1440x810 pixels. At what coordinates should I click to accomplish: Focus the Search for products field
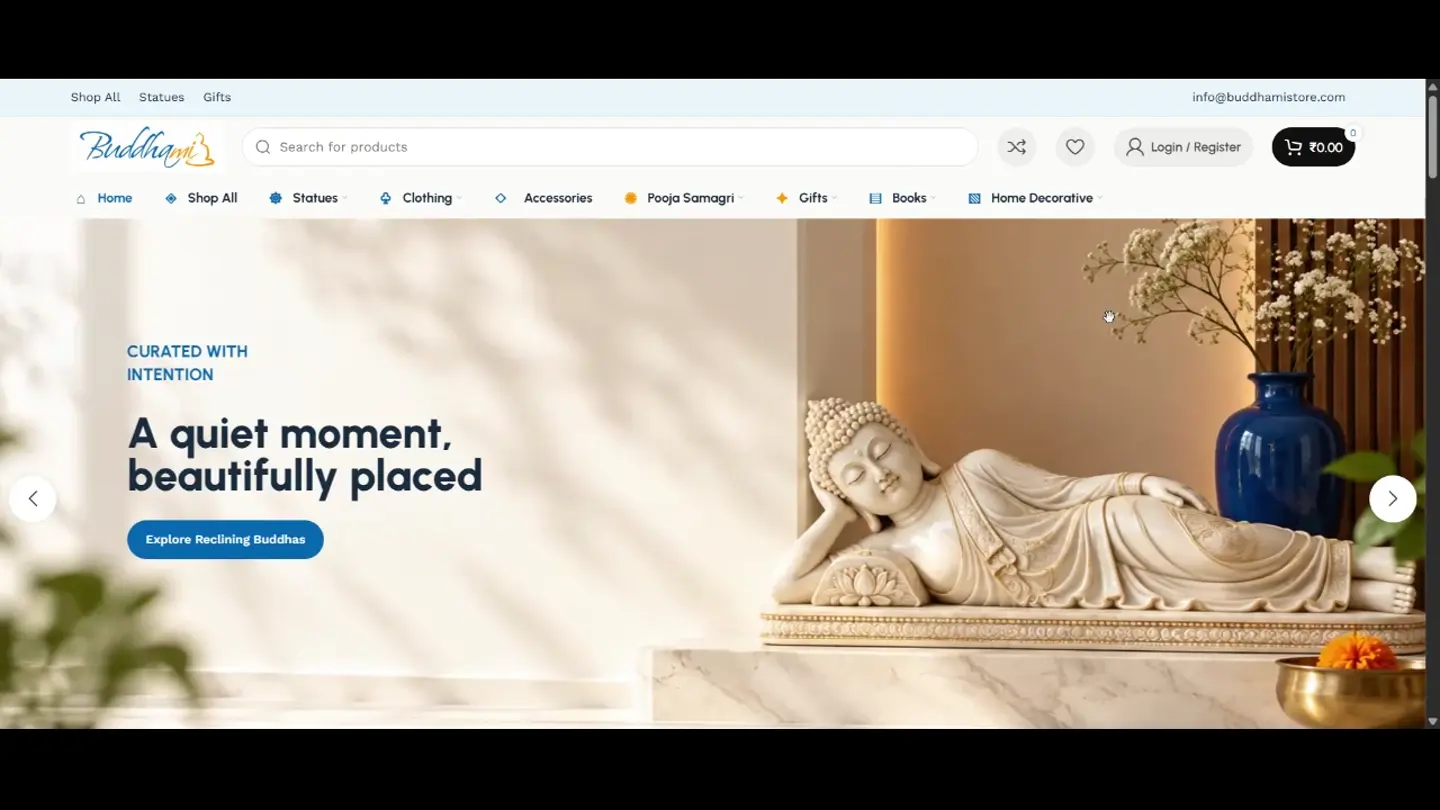pyautogui.click(x=610, y=147)
